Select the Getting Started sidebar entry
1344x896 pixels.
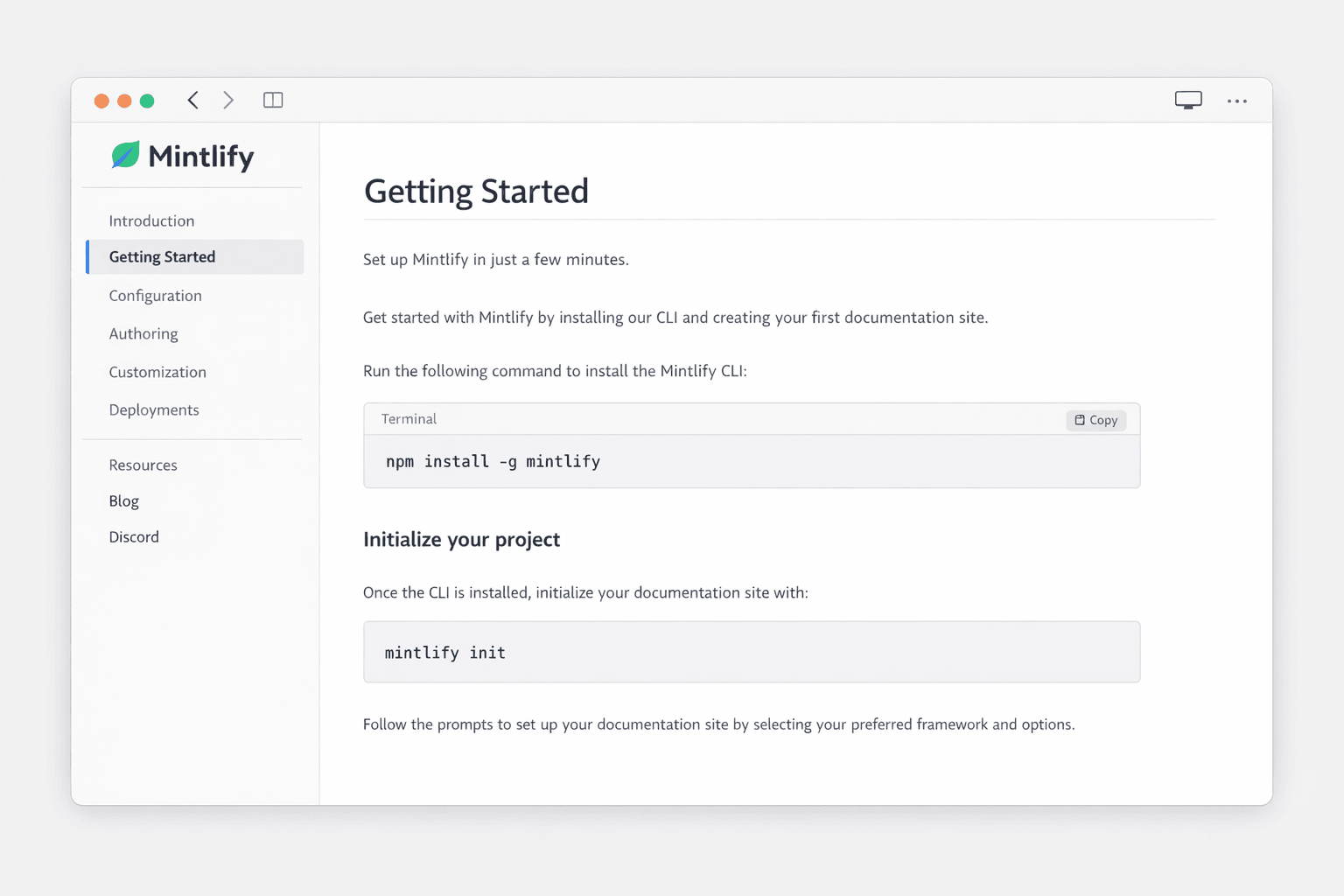point(162,256)
